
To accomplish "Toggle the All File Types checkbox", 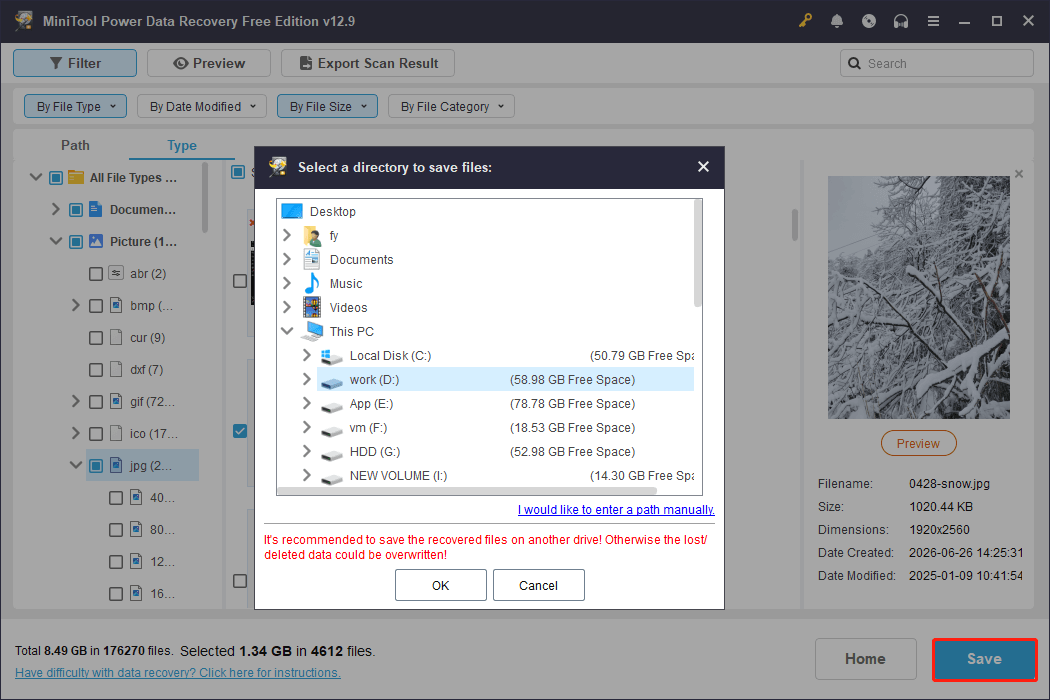I will [x=56, y=178].
